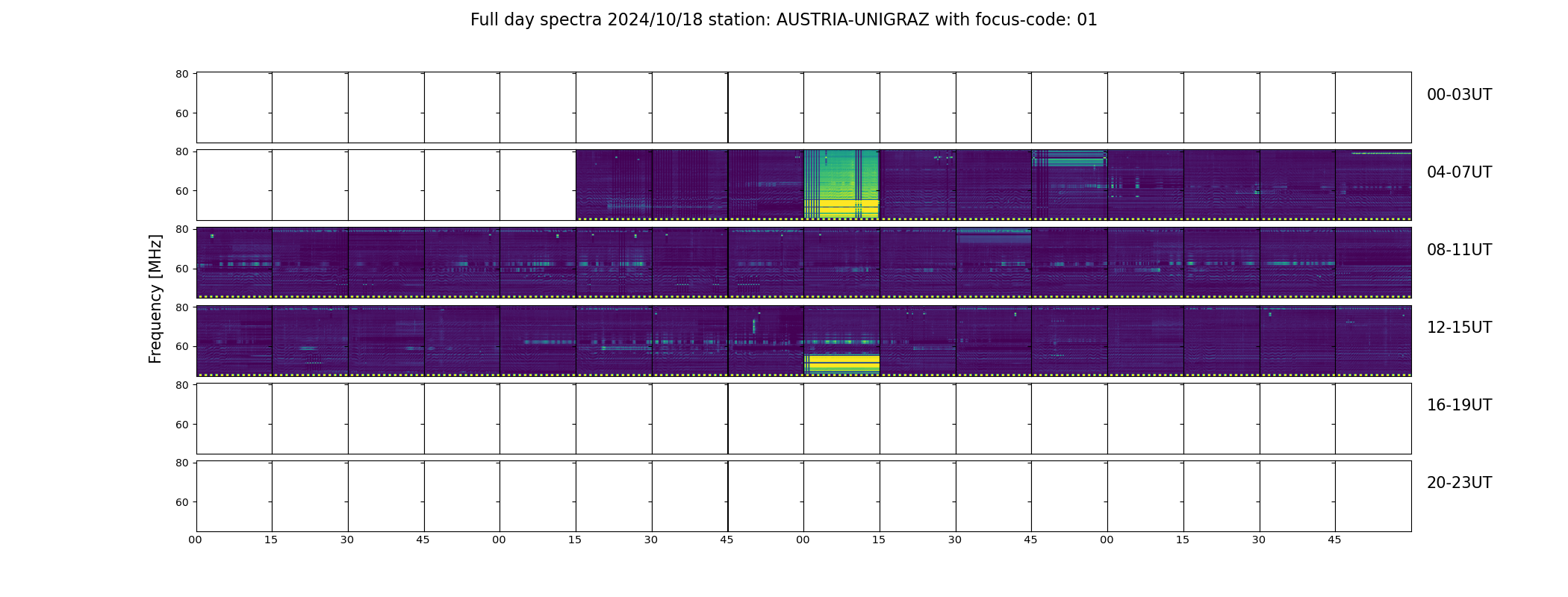Screen dimensions: 1568x597
Task: Select the 08-11UT row label
Action: [1459, 250]
